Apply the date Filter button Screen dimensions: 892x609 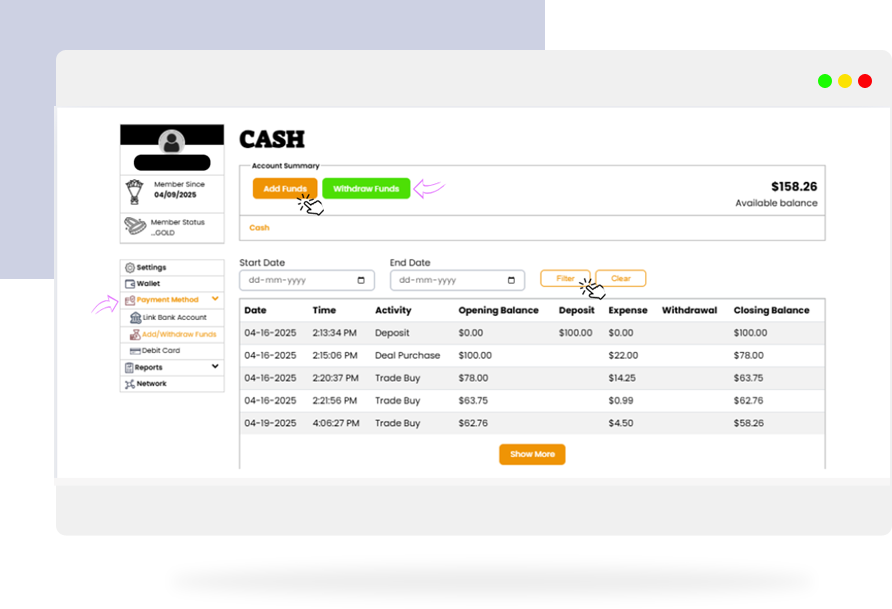point(565,278)
